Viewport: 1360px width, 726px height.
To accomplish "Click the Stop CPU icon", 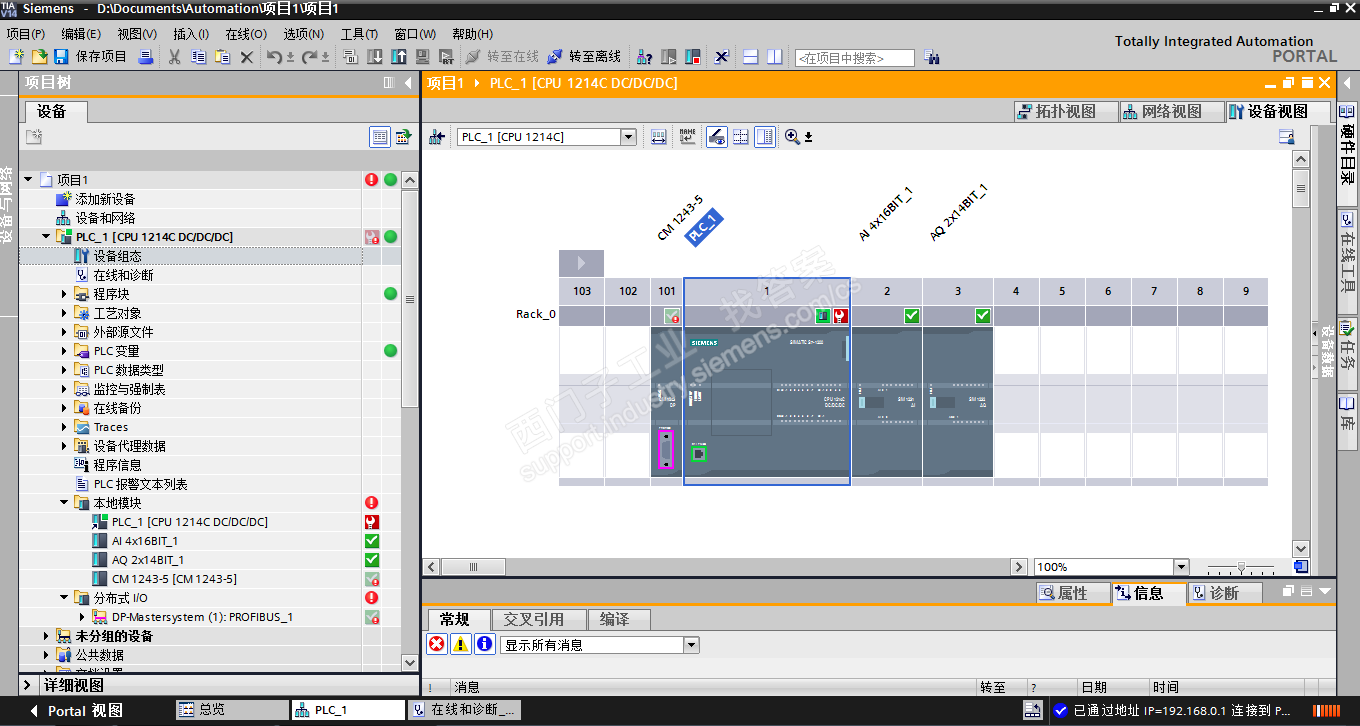I will pos(692,57).
